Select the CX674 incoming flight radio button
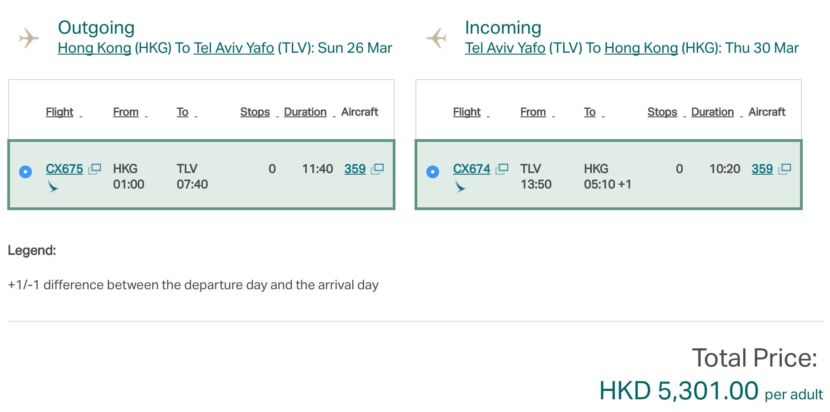The height and width of the screenshot is (412, 830). tap(433, 171)
